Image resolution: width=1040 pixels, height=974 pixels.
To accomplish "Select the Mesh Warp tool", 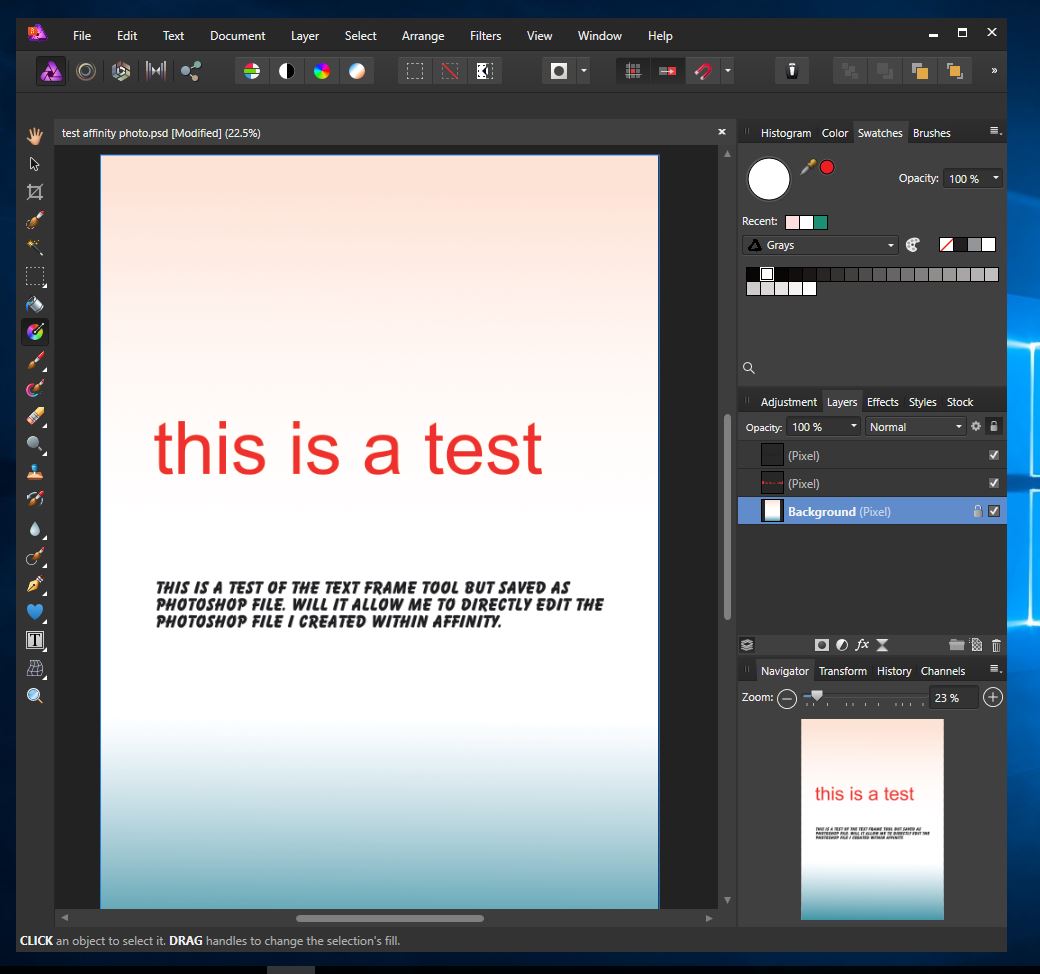I will pos(34,667).
